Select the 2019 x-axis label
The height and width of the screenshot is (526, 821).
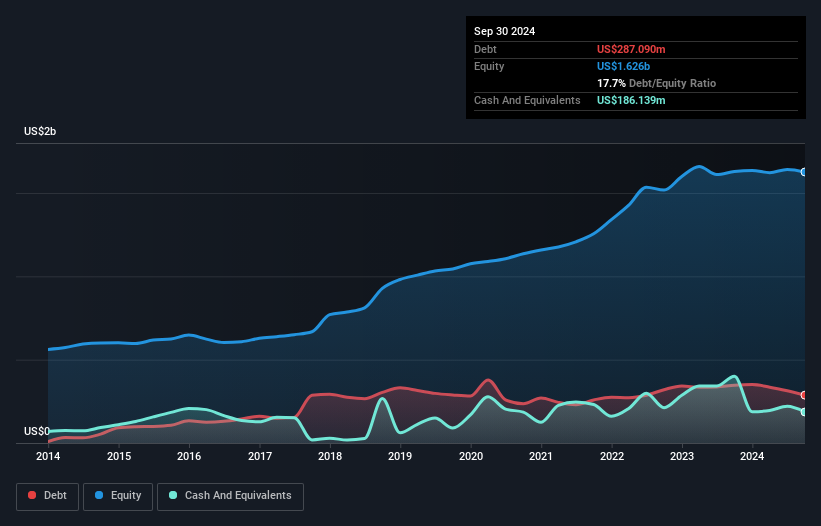400,456
